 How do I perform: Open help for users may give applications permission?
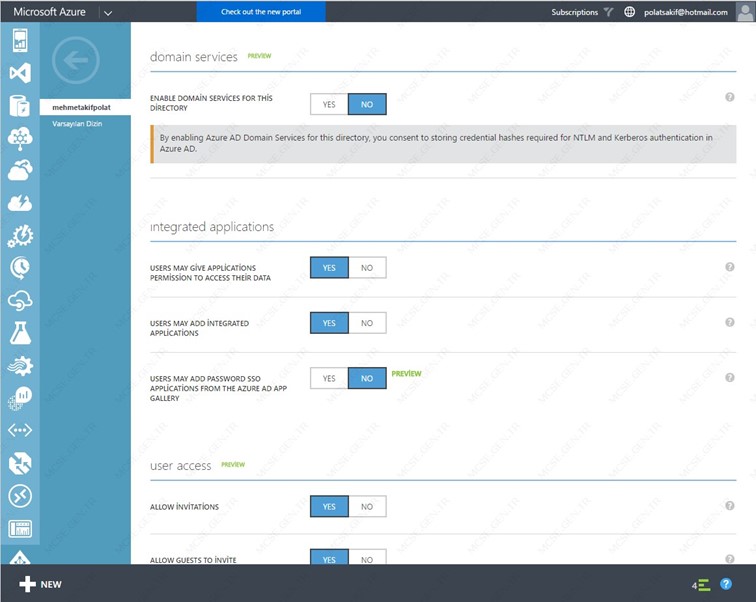(729, 267)
